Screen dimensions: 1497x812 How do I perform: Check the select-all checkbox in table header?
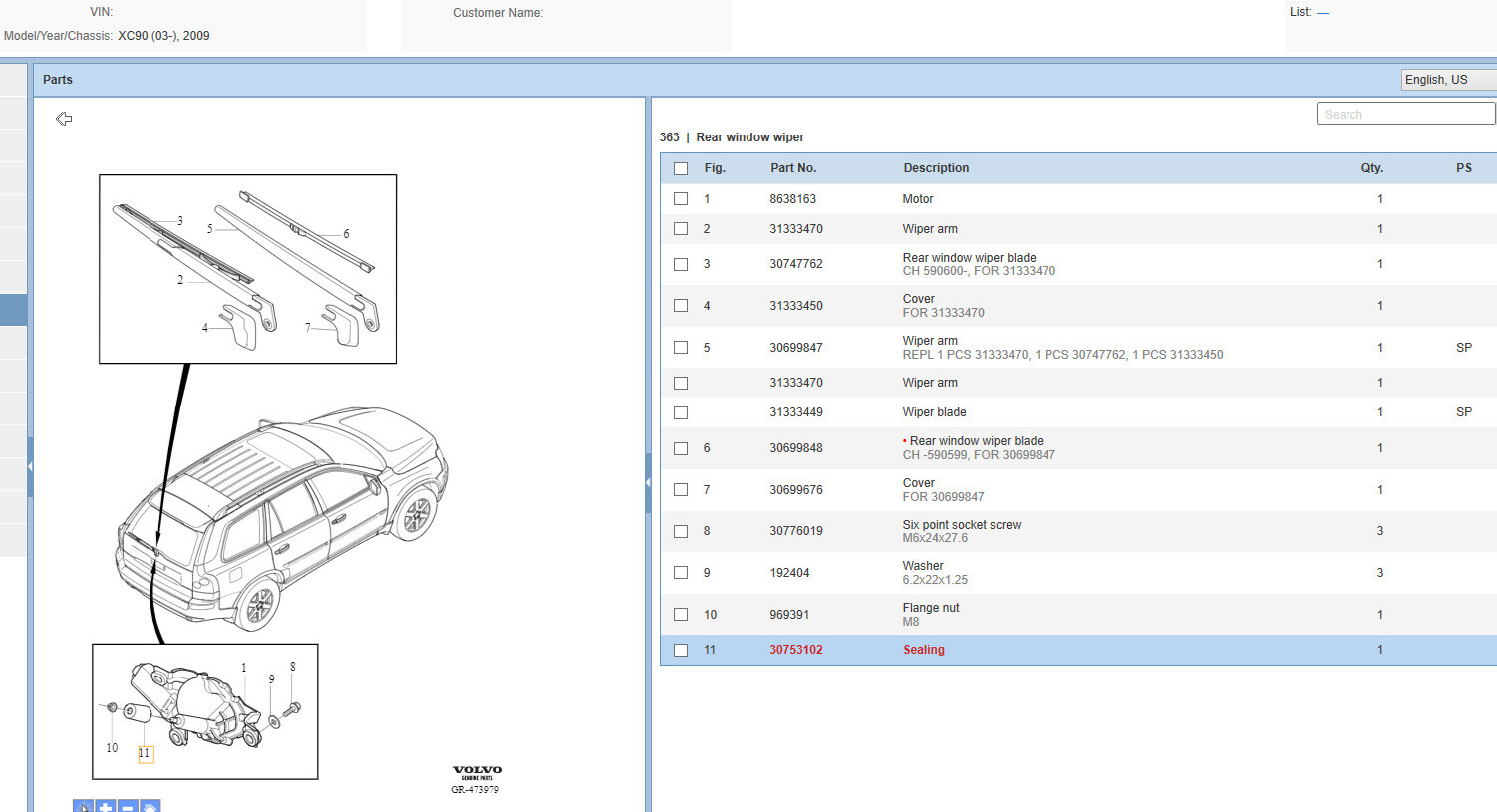coord(681,169)
